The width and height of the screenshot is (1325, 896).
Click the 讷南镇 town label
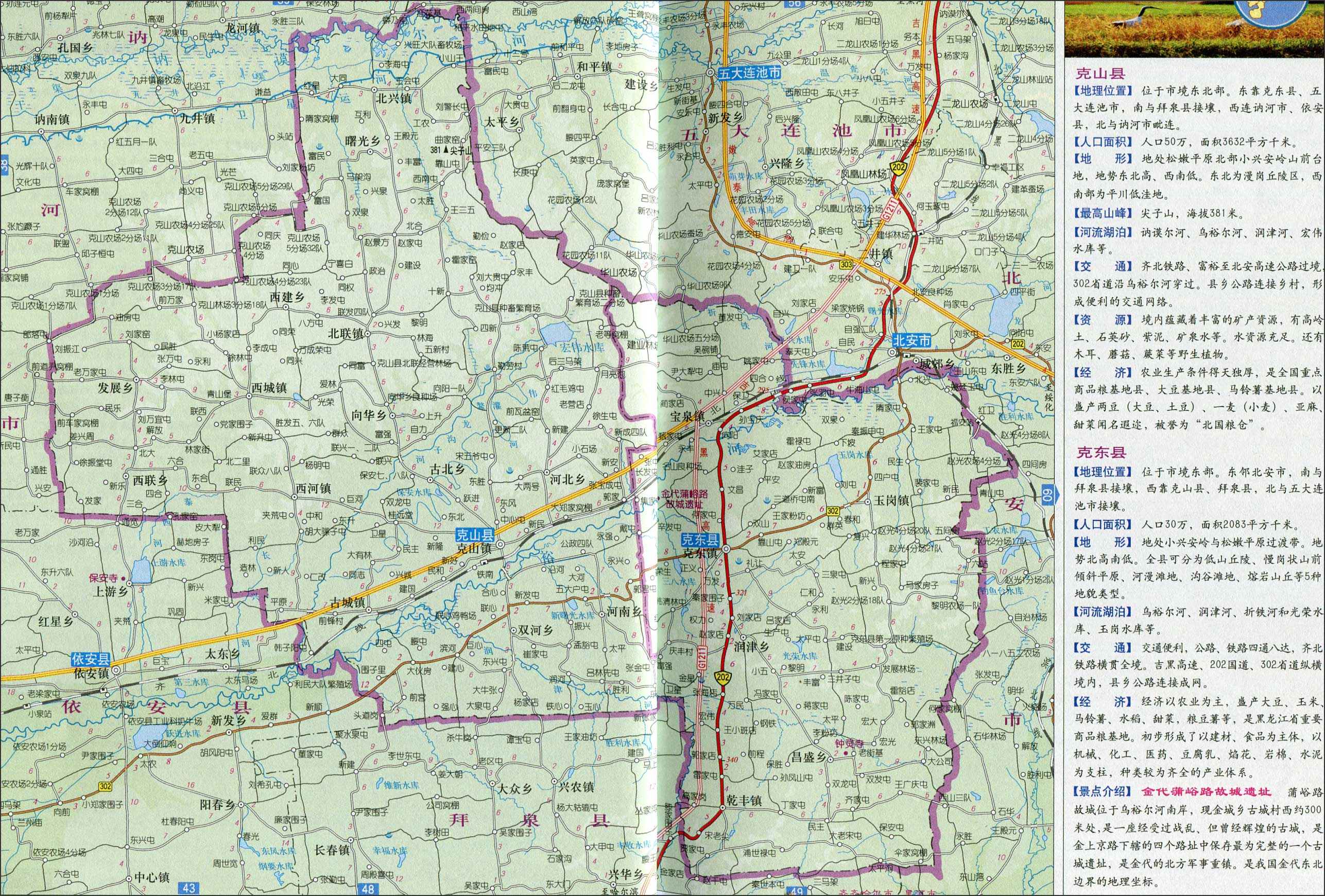click(51, 119)
